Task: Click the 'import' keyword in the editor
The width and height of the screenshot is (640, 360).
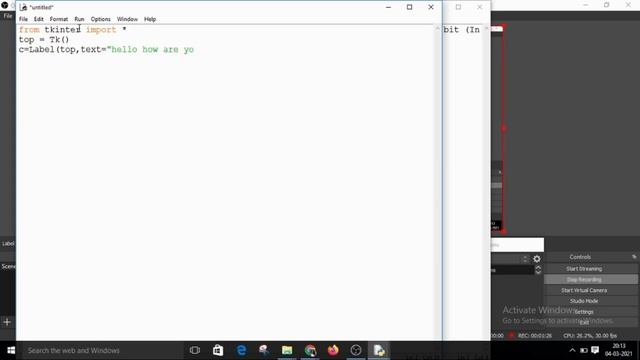Action: [101, 29]
